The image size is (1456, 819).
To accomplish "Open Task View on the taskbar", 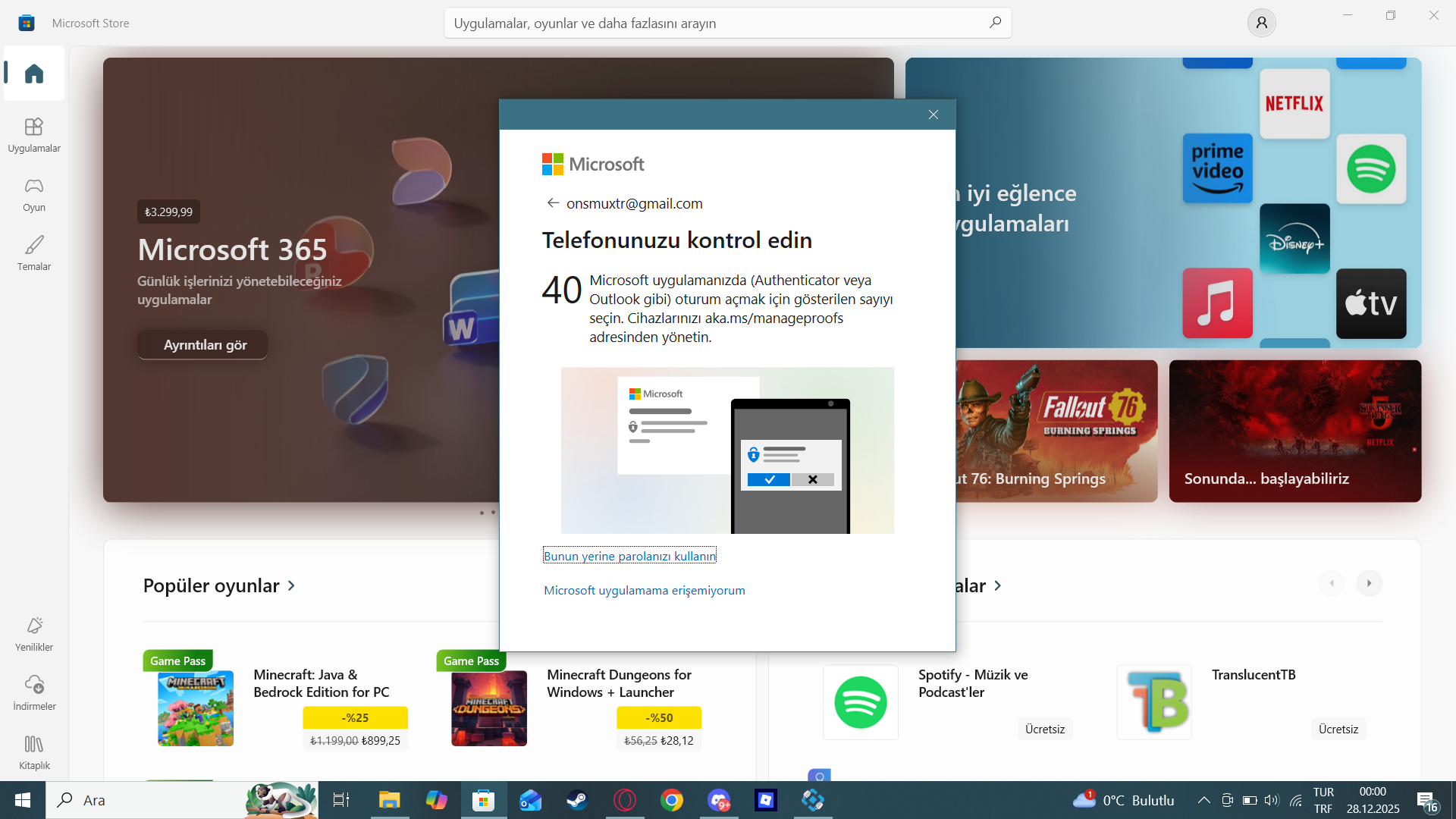I will click(x=341, y=800).
